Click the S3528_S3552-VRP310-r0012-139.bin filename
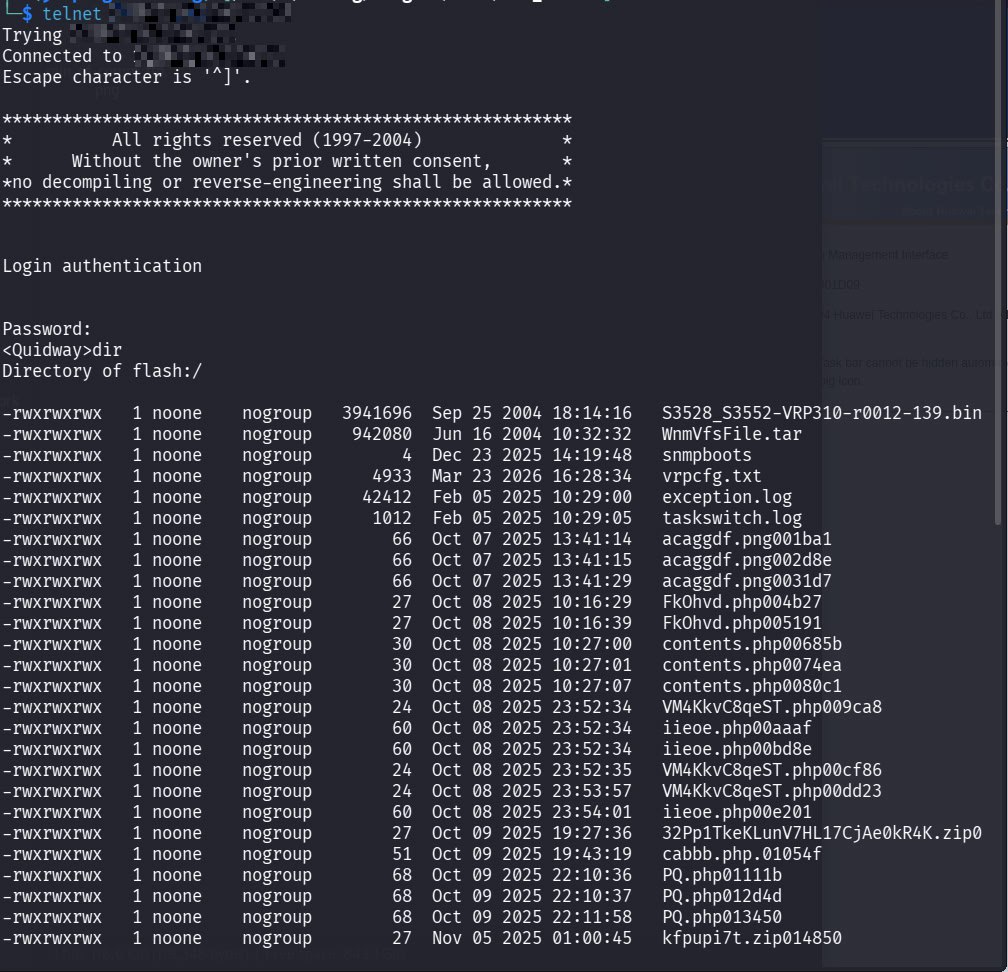Viewport: 1008px width, 972px height. click(822, 413)
